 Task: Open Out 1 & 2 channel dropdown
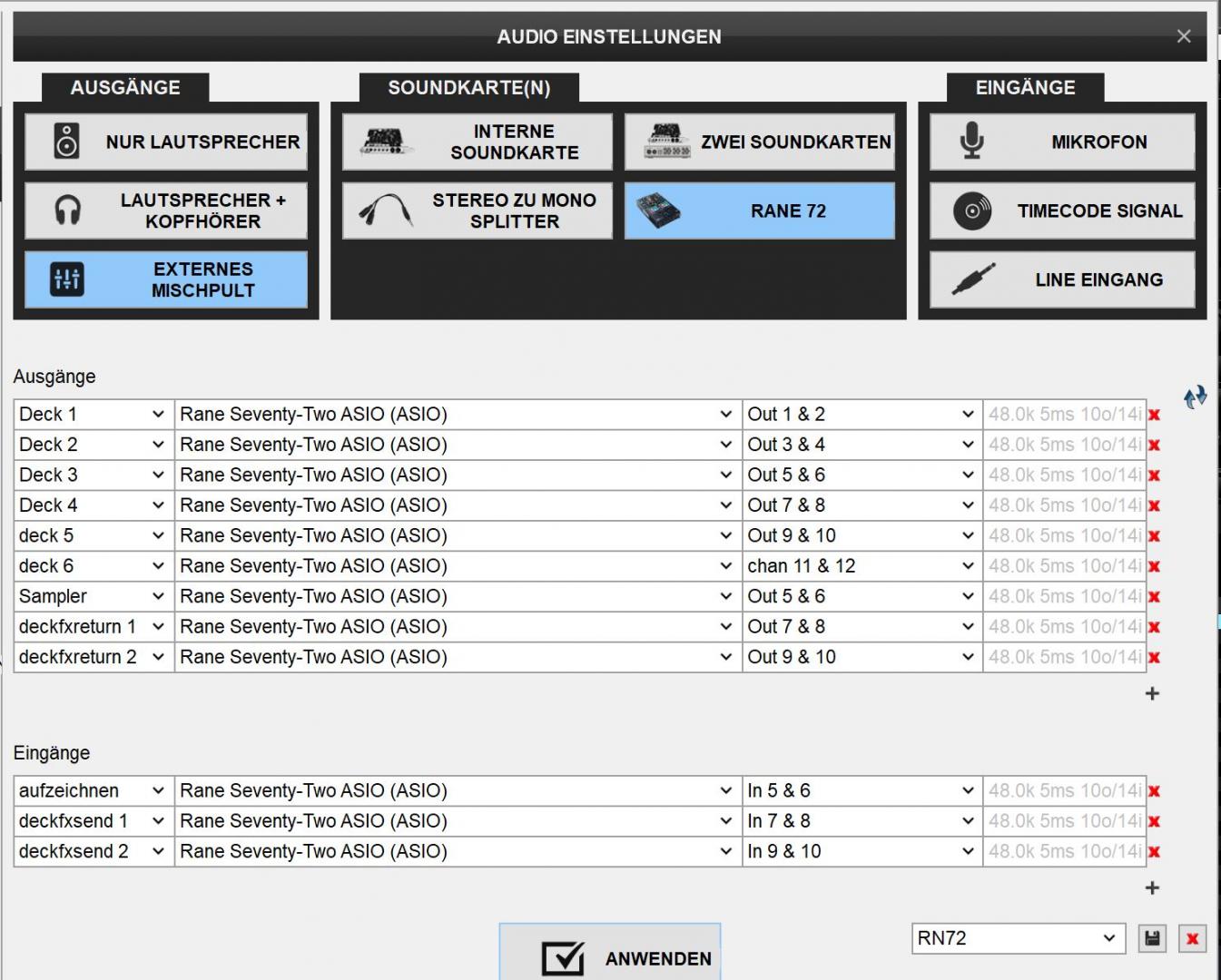click(862, 415)
